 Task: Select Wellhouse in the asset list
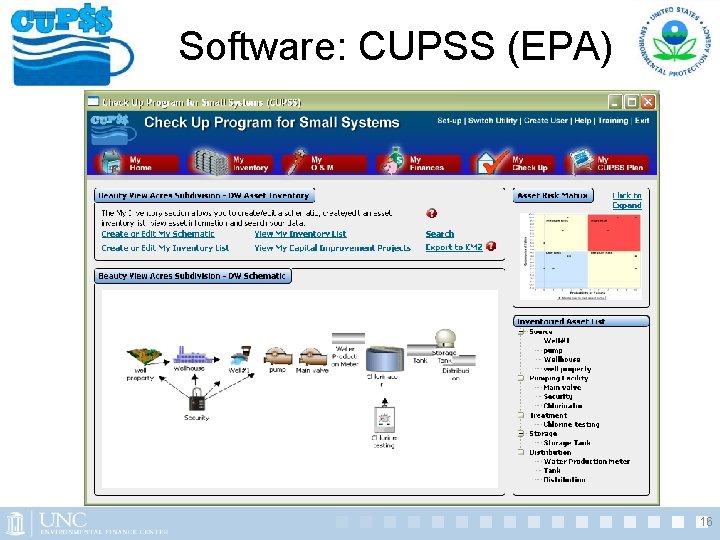pyautogui.click(x=562, y=359)
